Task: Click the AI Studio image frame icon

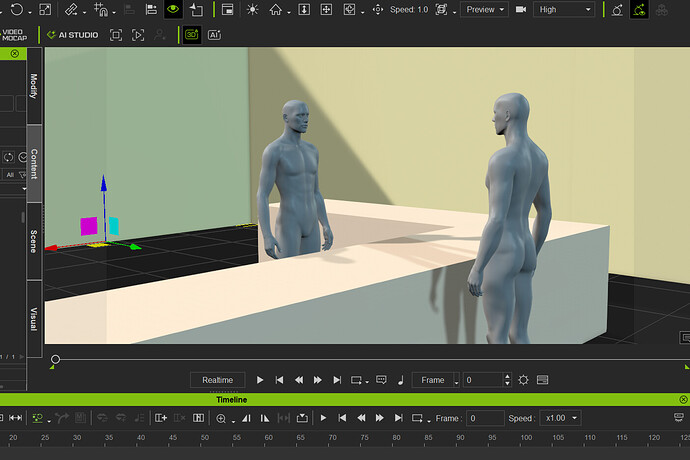Action: [x=116, y=35]
